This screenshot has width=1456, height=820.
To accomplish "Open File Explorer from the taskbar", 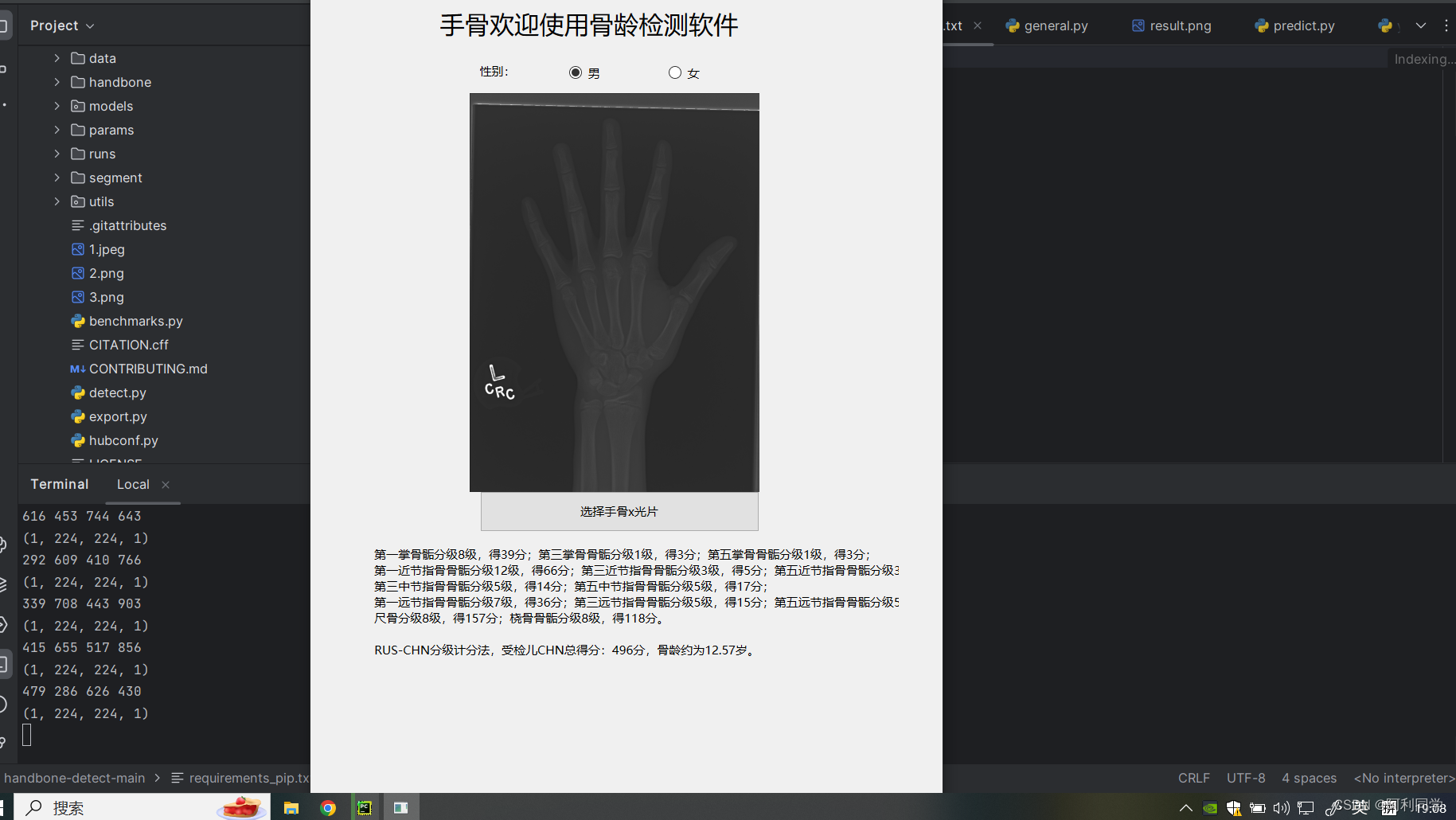I will 291,807.
